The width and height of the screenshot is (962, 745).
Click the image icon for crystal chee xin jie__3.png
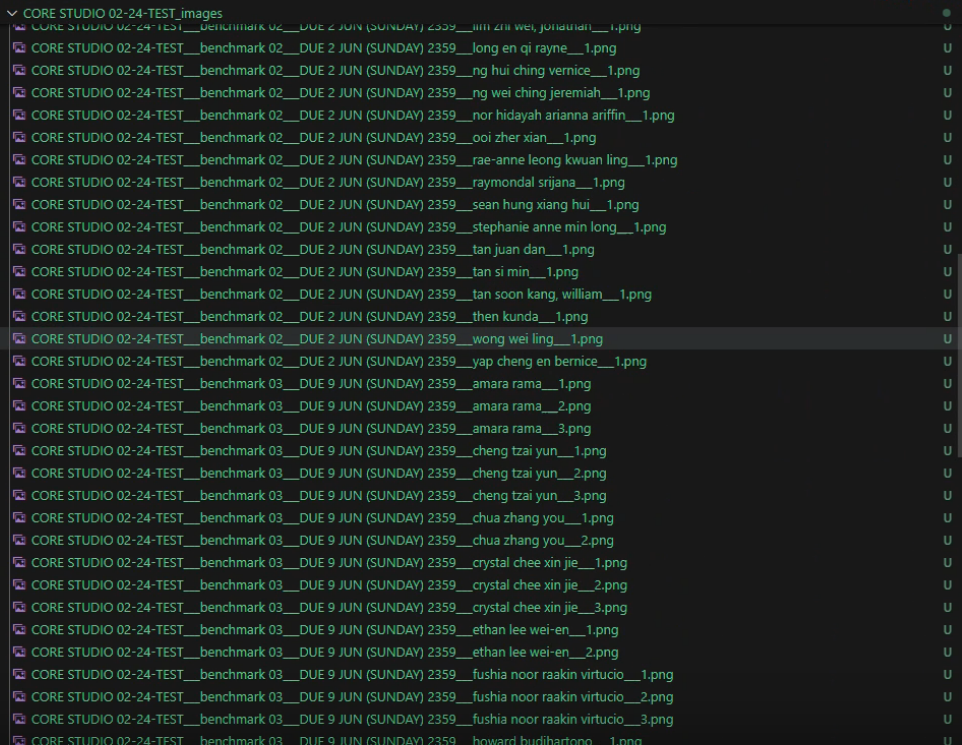(19, 608)
